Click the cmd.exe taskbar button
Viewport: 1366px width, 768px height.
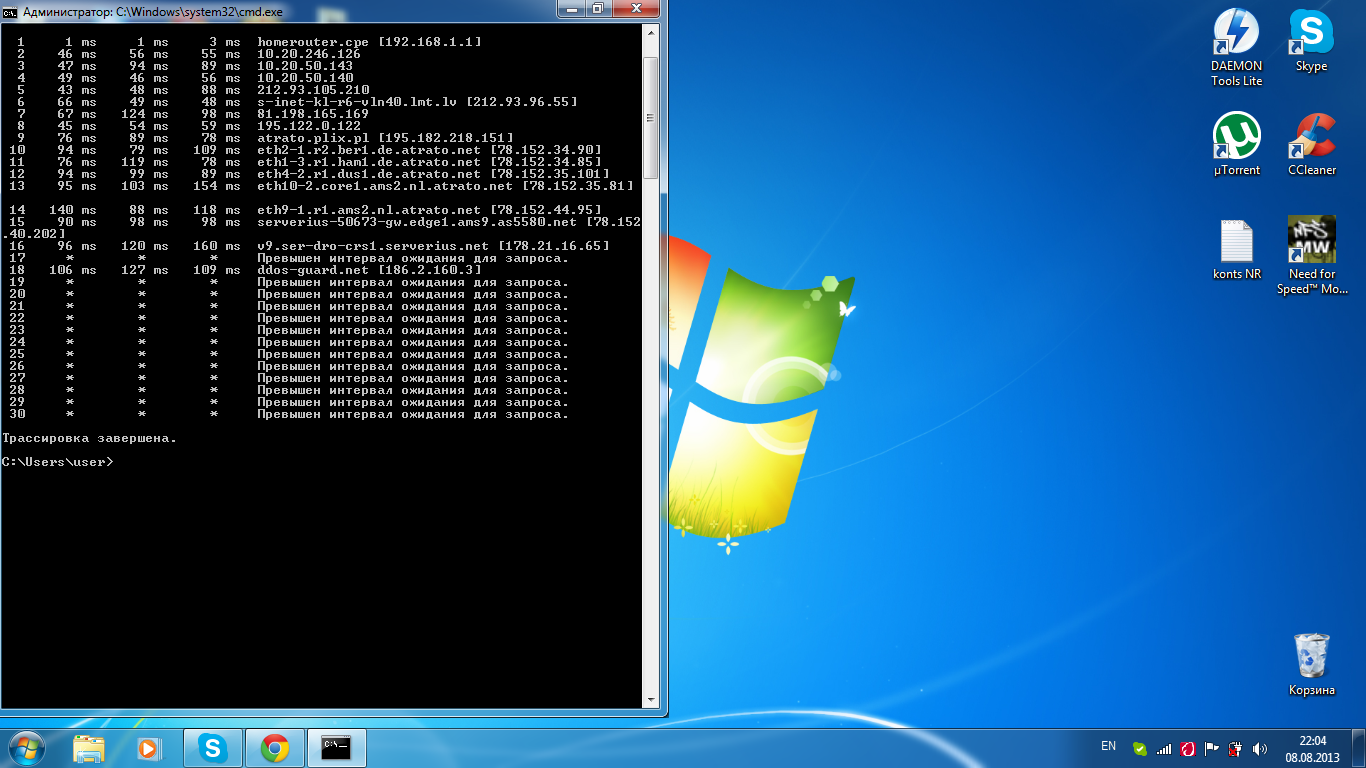[337, 748]
